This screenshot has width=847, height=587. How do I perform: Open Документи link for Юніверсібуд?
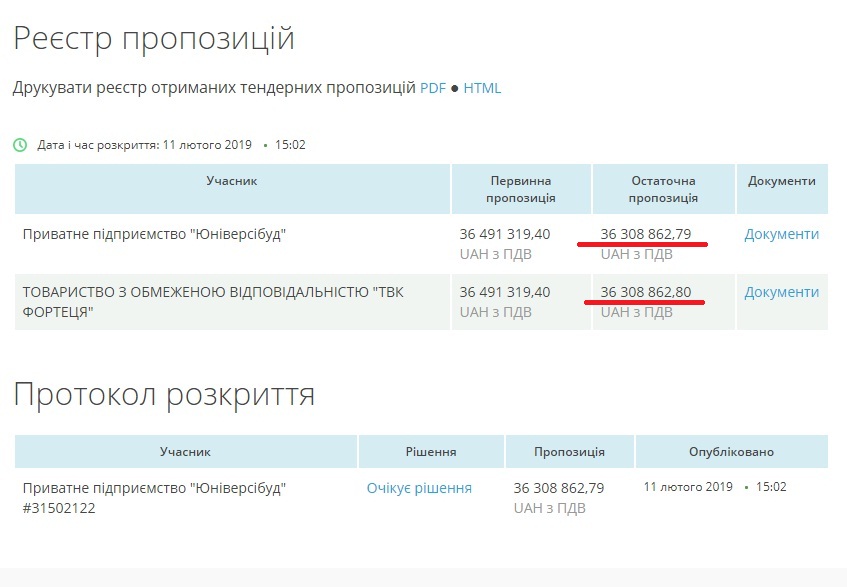coord(781,234)
